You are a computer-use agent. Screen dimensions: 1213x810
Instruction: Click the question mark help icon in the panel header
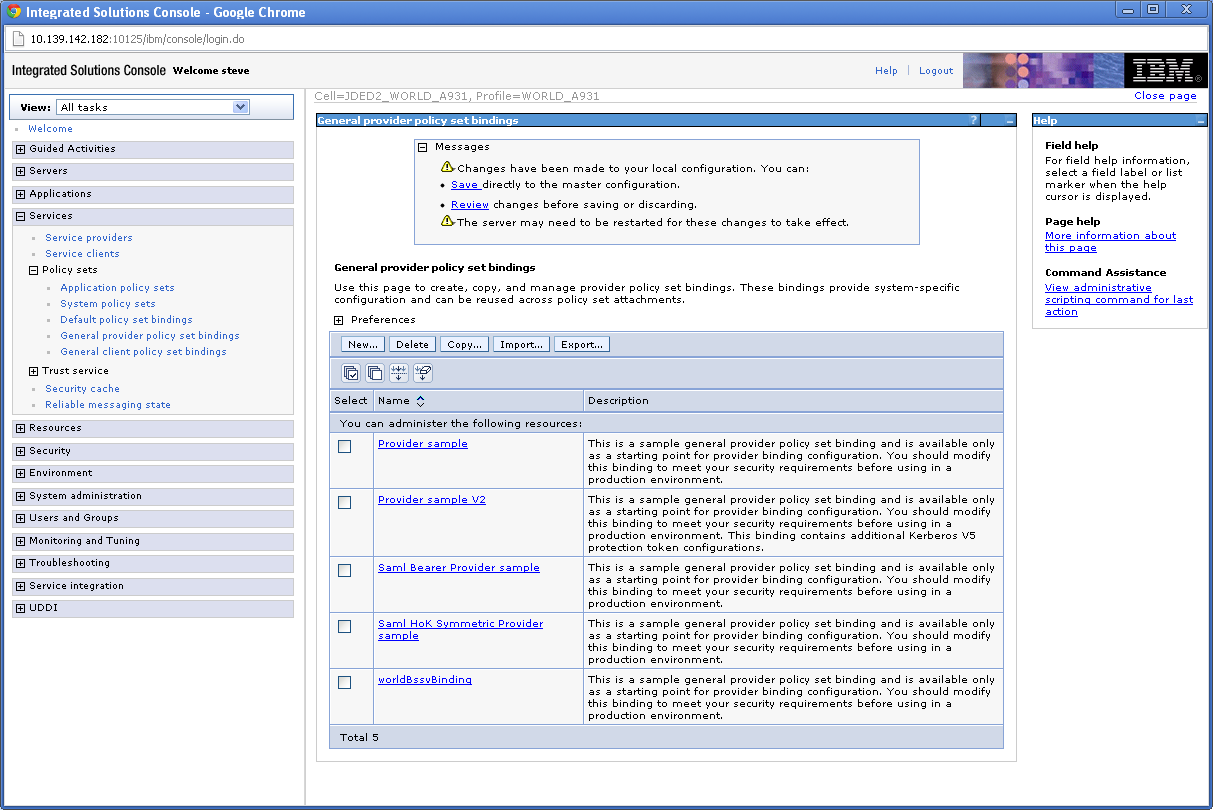[973, 120]
